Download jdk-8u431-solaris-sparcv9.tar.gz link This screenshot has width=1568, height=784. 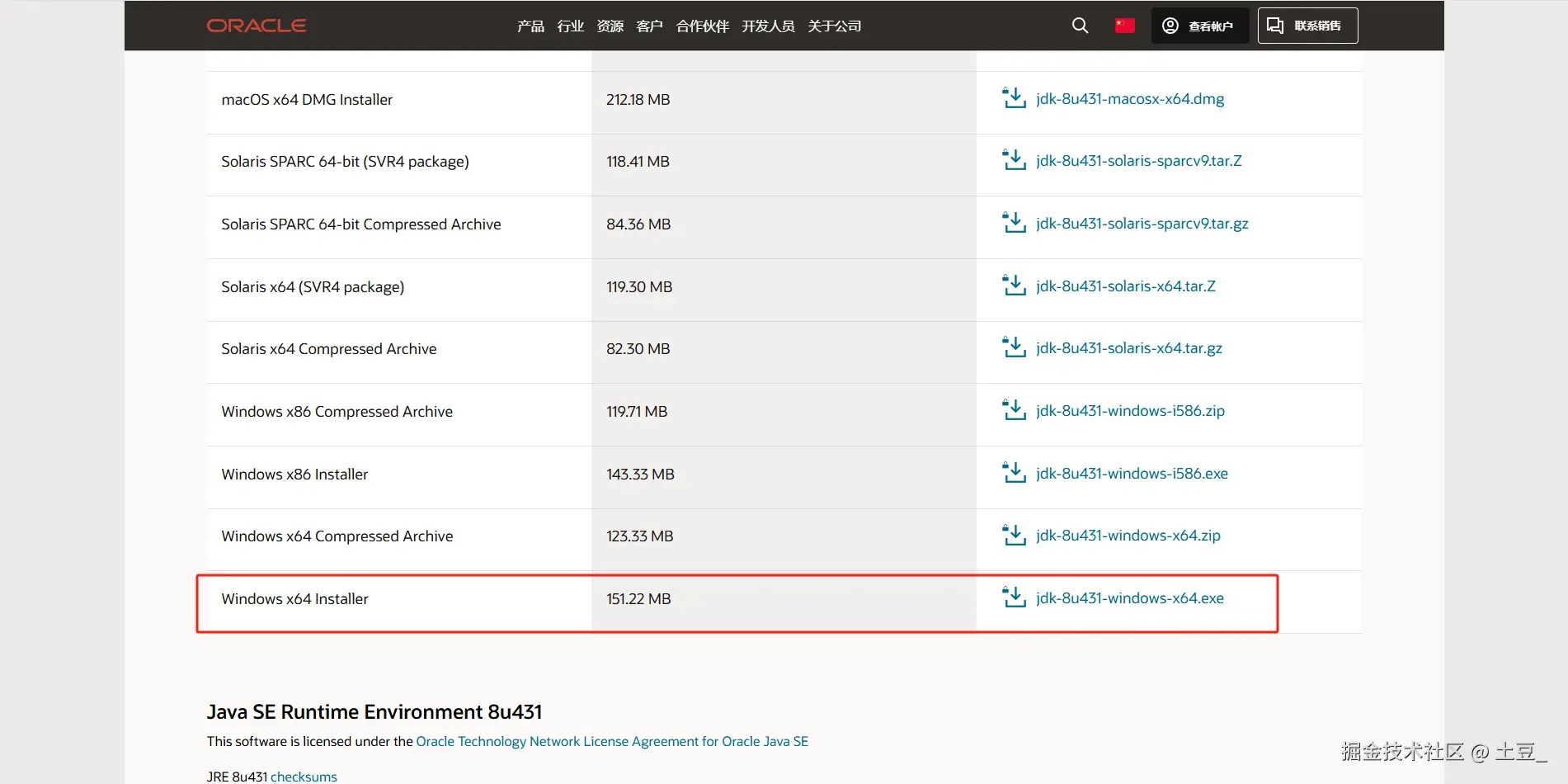(x=1142, y=224)
